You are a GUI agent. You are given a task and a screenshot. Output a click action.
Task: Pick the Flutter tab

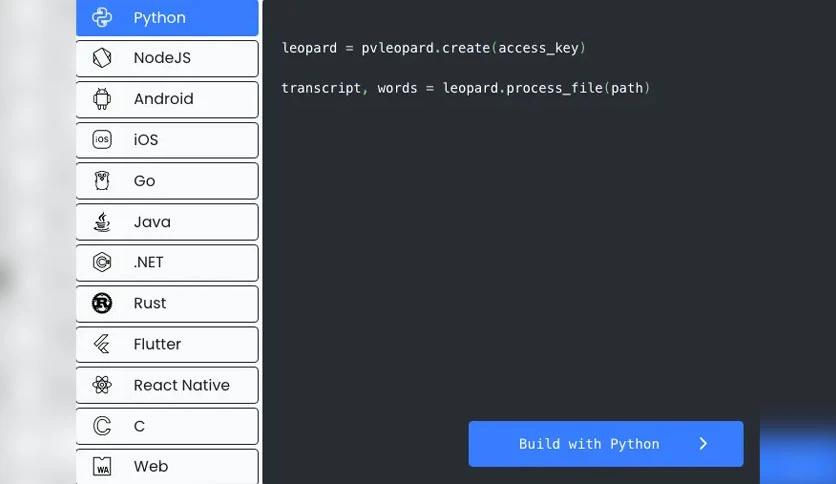167,344
